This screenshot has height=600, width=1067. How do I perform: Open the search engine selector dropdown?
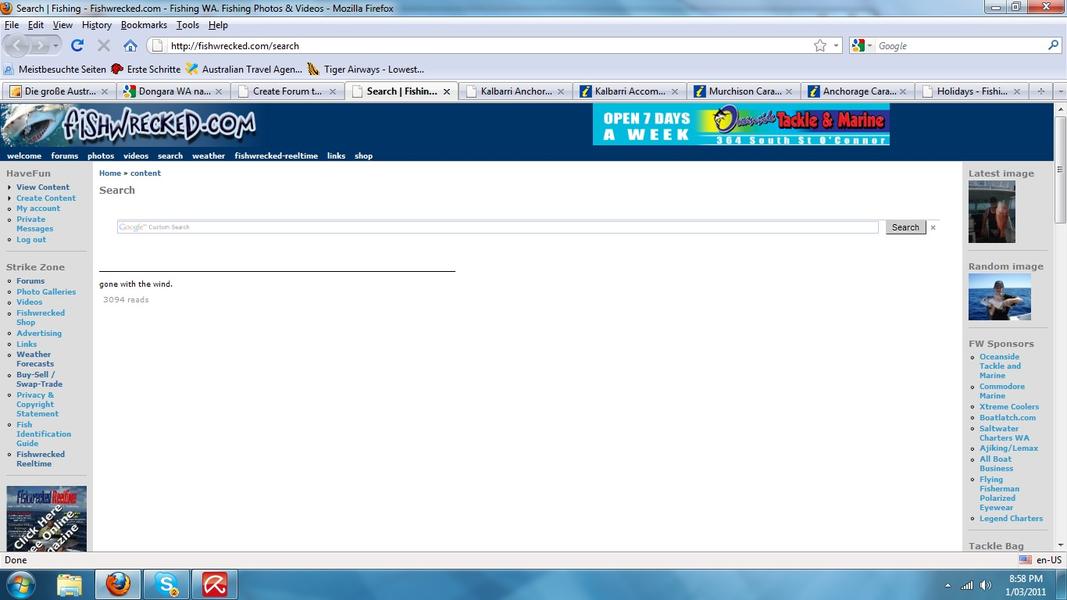tap(862, 46)
